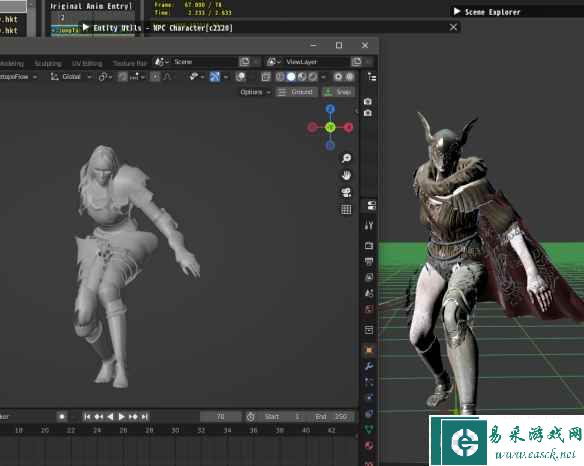
Task: Open the orange Object properties tab icon
Action: [x=369, y=350]
